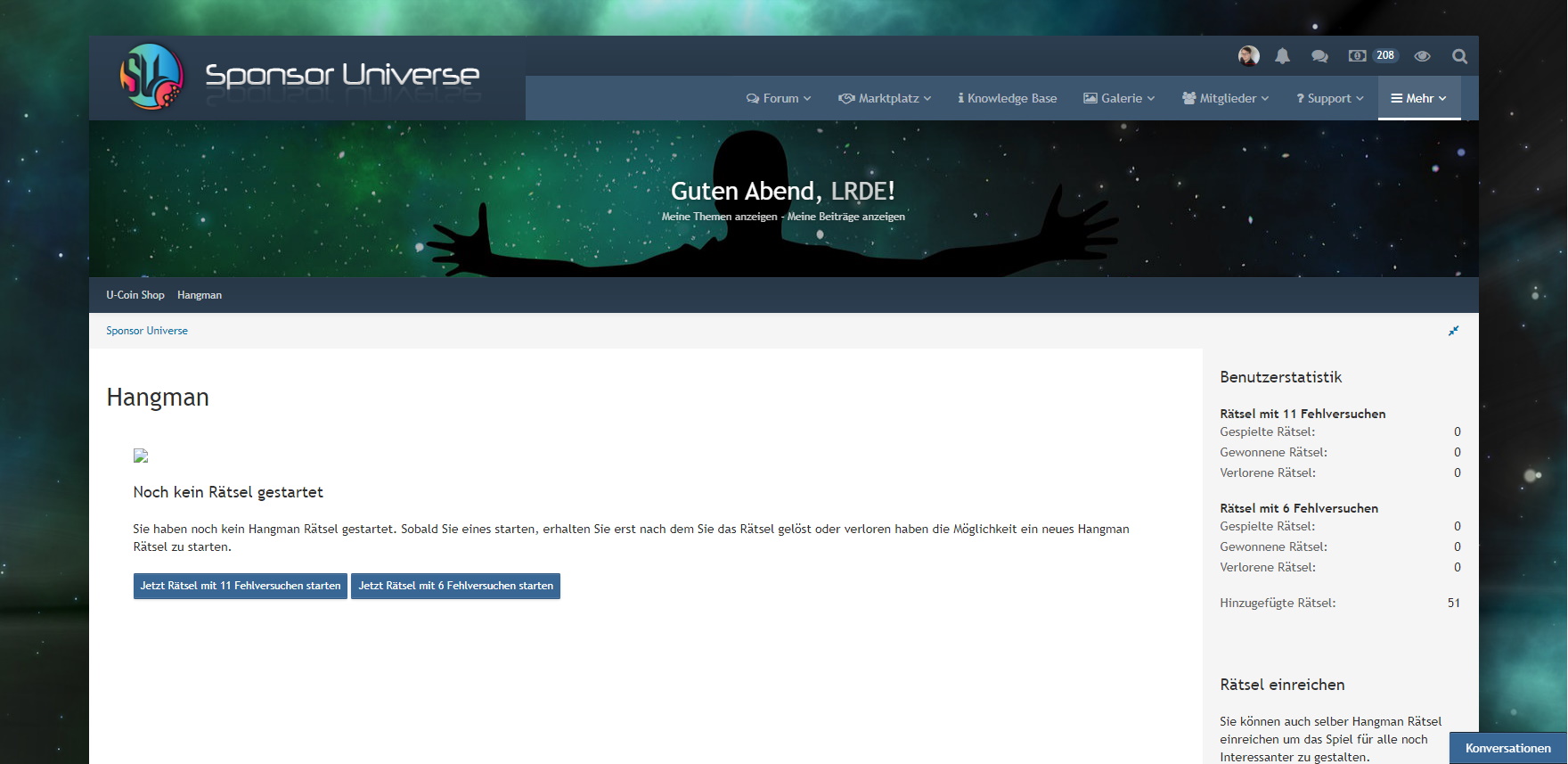Open the user avatar profile menu
This screenshot has width=1568, height=764.
pyautogui.click(x=1248, y=56)
